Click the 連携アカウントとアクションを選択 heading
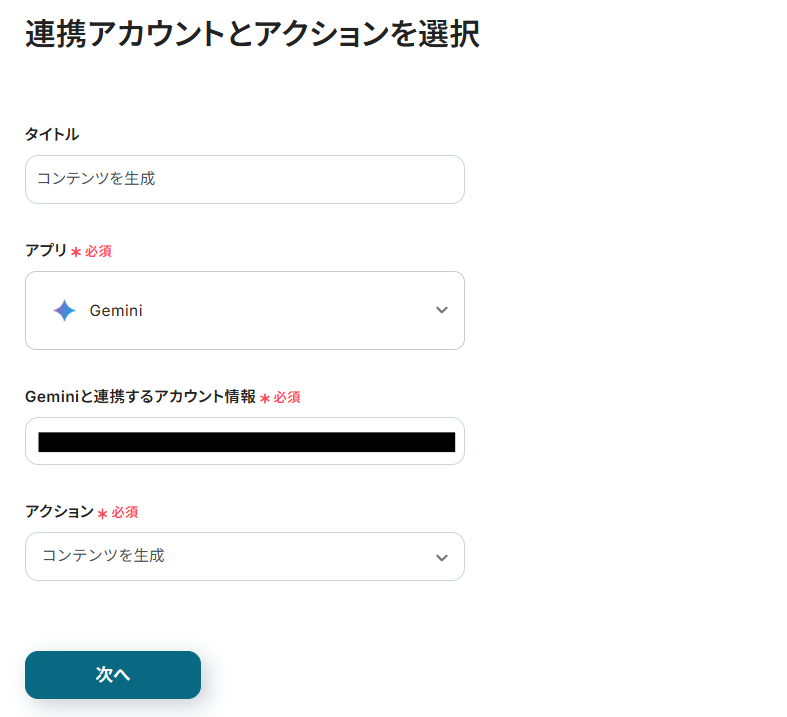 click(x=252, y=34)
